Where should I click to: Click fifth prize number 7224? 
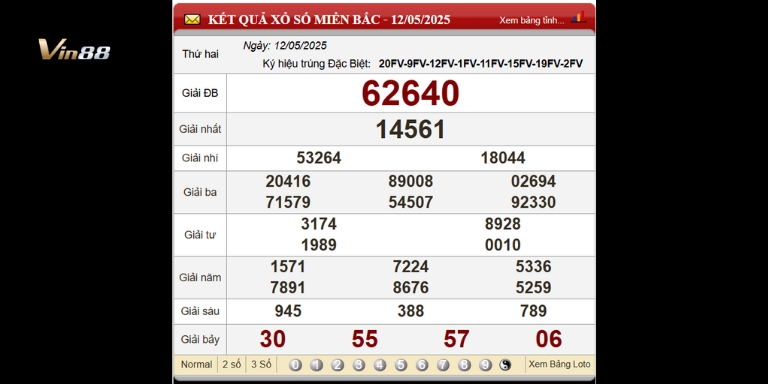[x=410, y=266]
